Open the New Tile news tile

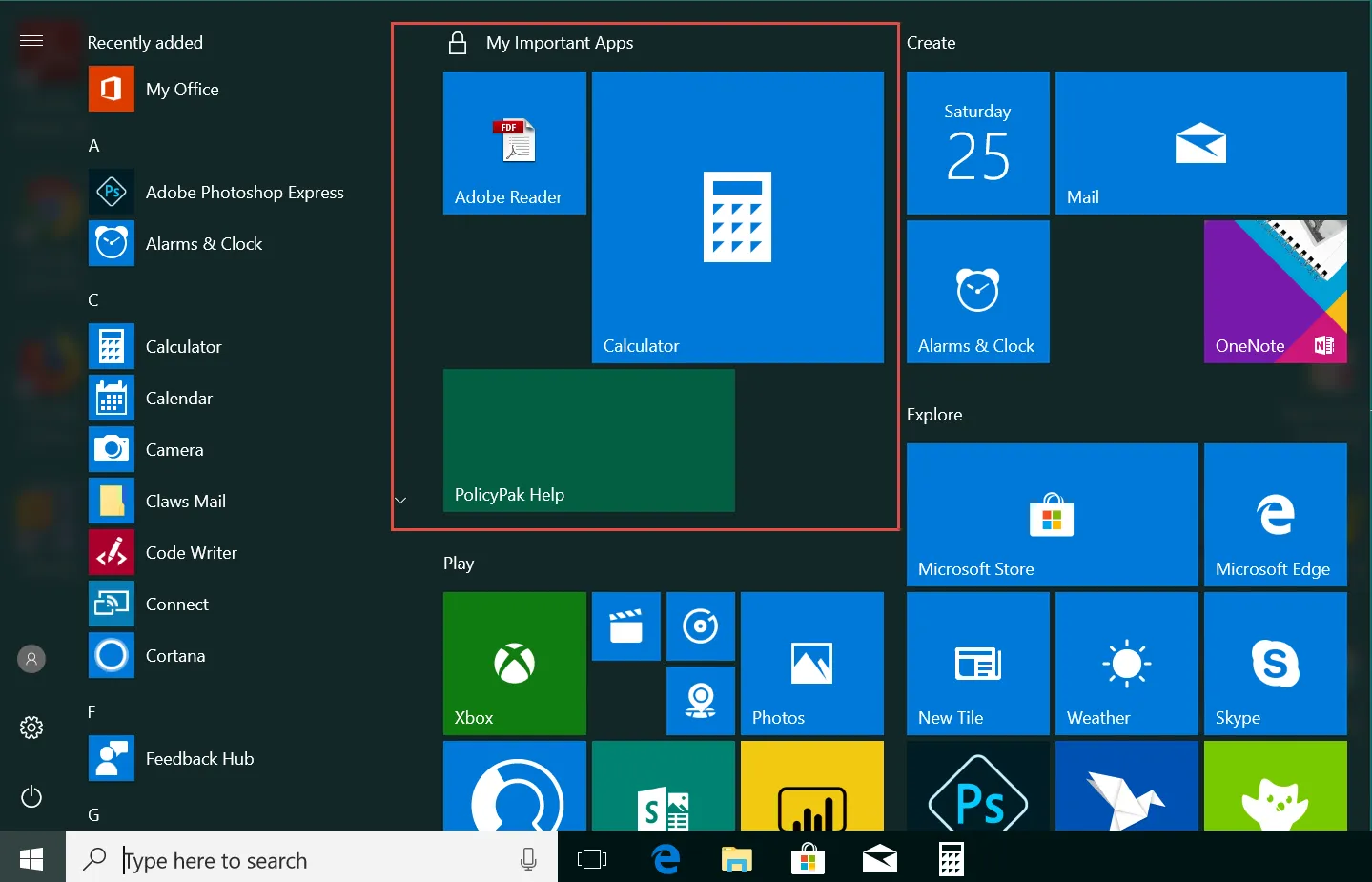click(978, 664)
